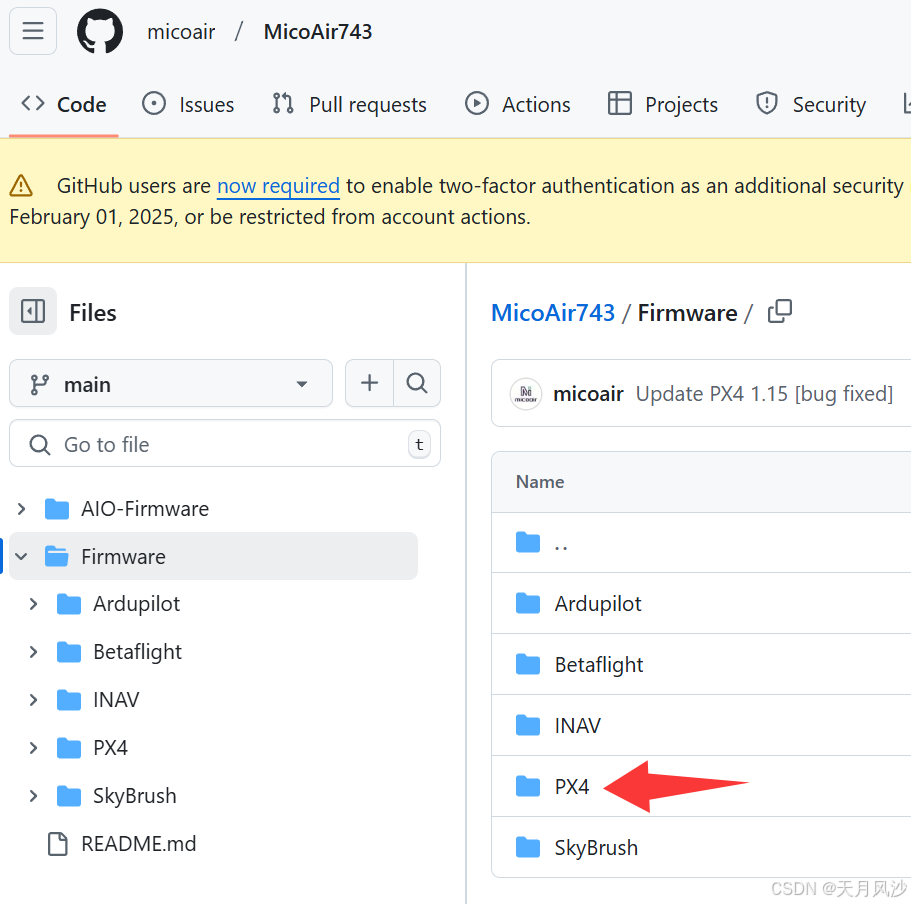
Task: Collapse the Firmware folder chevron
Action: [21, 557]
